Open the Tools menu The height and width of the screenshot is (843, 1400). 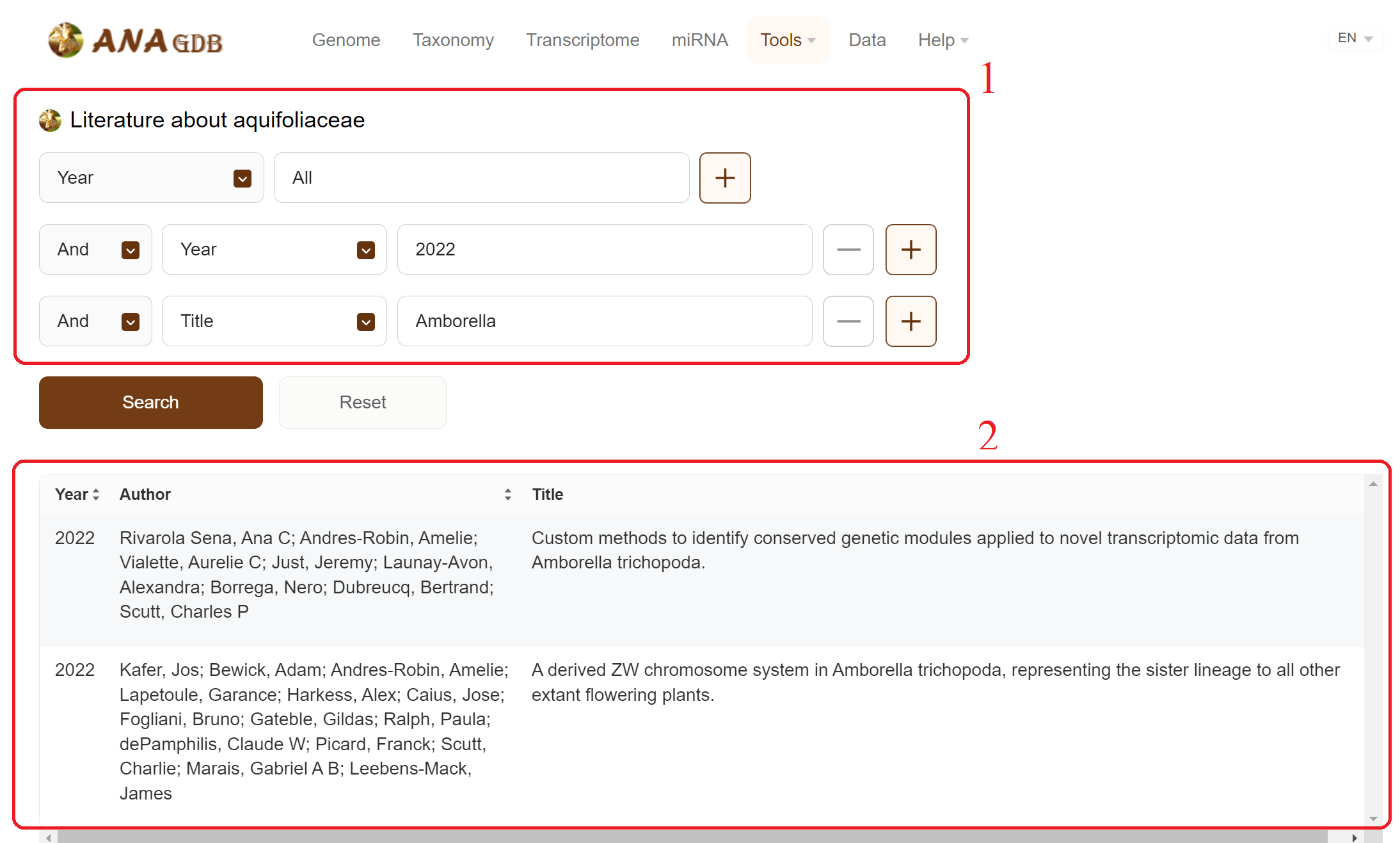coord(787,40)
